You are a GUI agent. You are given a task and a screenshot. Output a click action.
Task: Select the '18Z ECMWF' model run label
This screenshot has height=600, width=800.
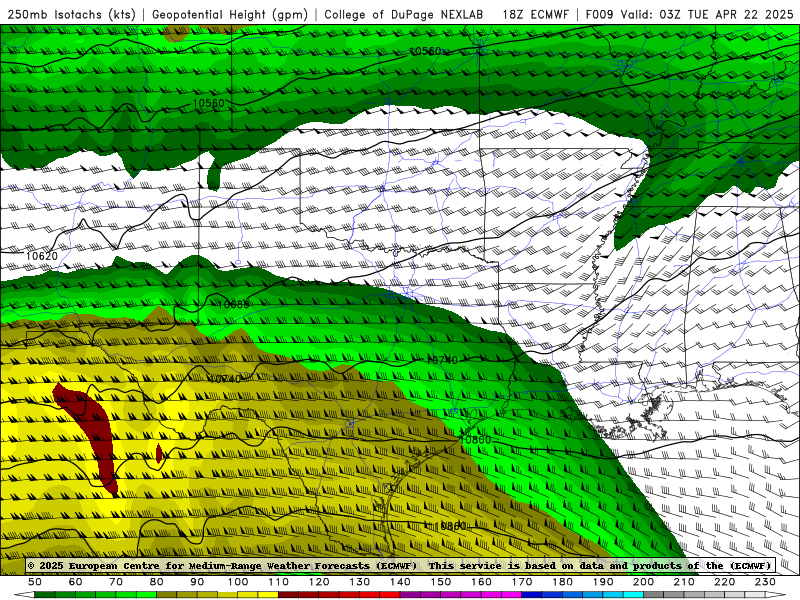(535, 14)
